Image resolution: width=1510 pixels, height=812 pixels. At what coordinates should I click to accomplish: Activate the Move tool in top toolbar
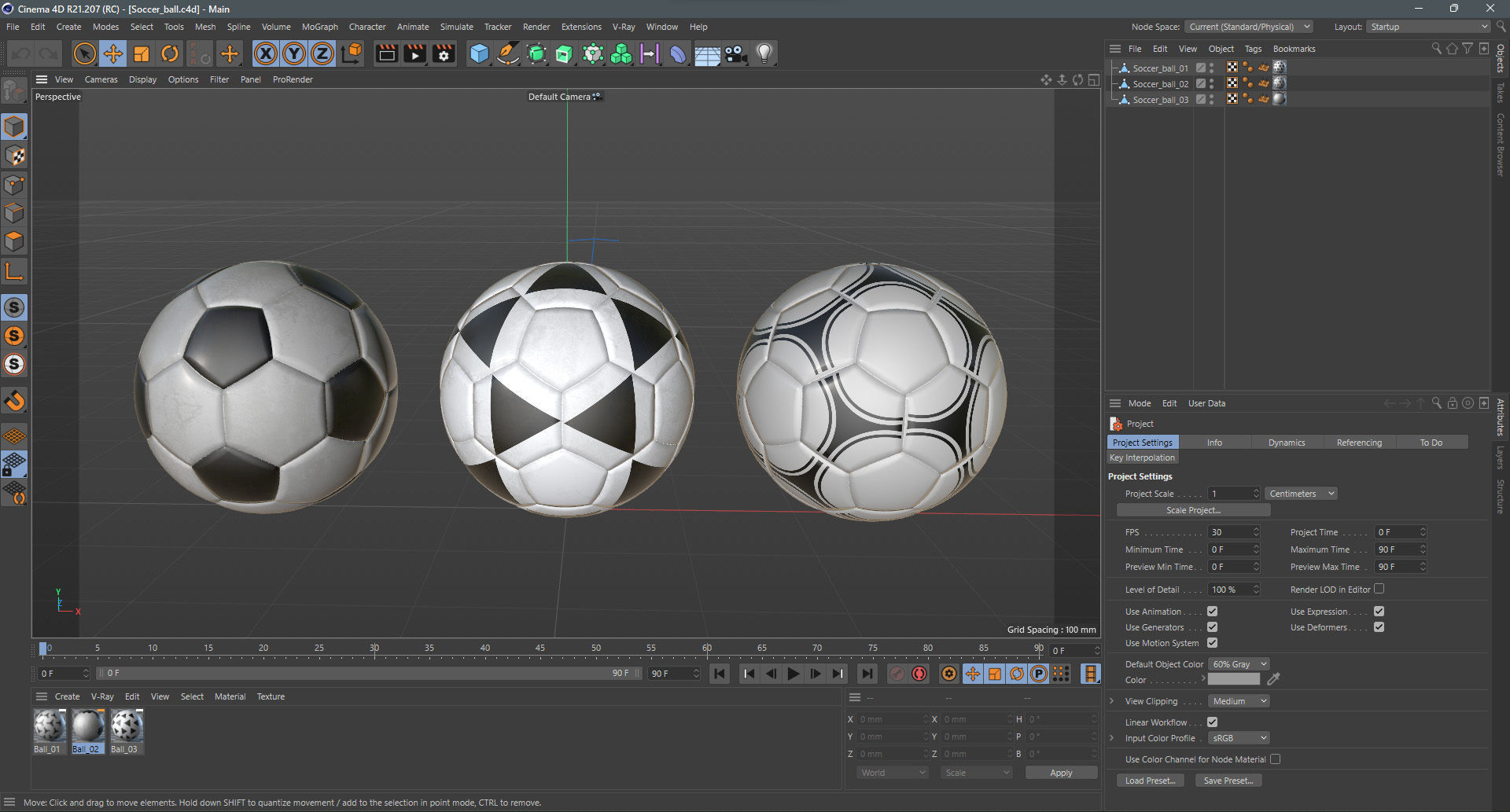coord(113,53)
